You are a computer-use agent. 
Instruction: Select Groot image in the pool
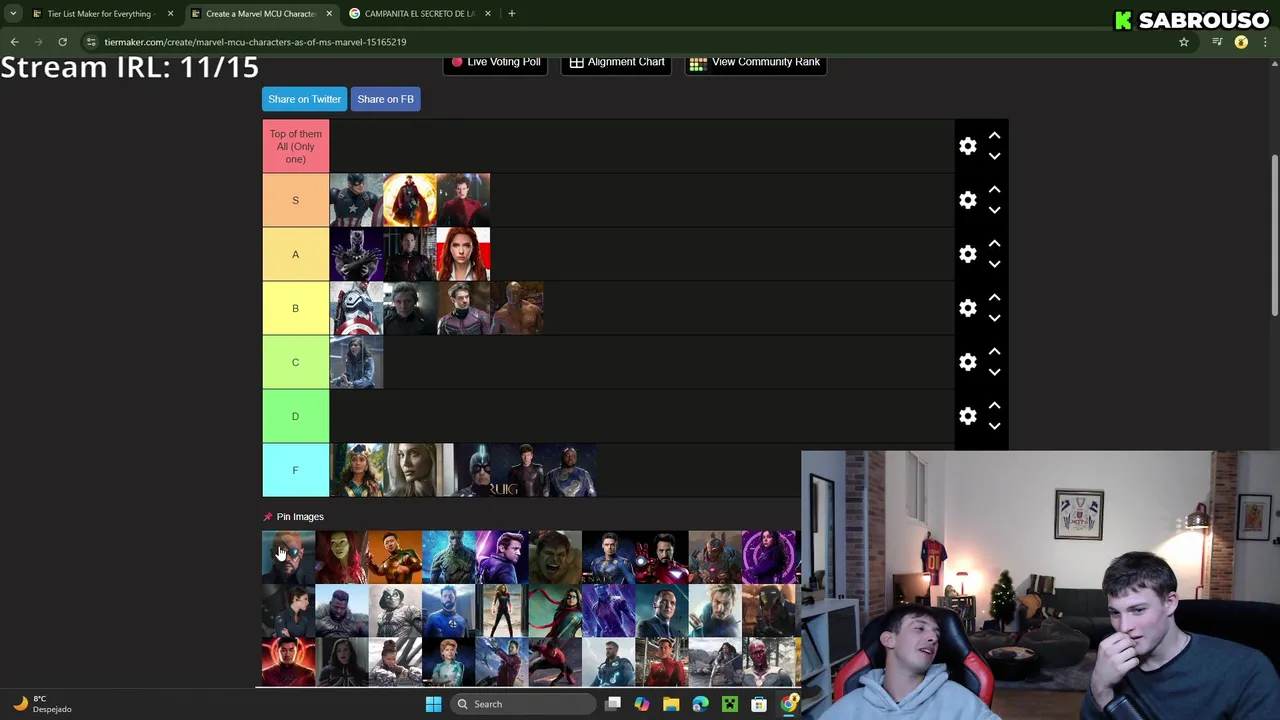[x=449, y=557]
